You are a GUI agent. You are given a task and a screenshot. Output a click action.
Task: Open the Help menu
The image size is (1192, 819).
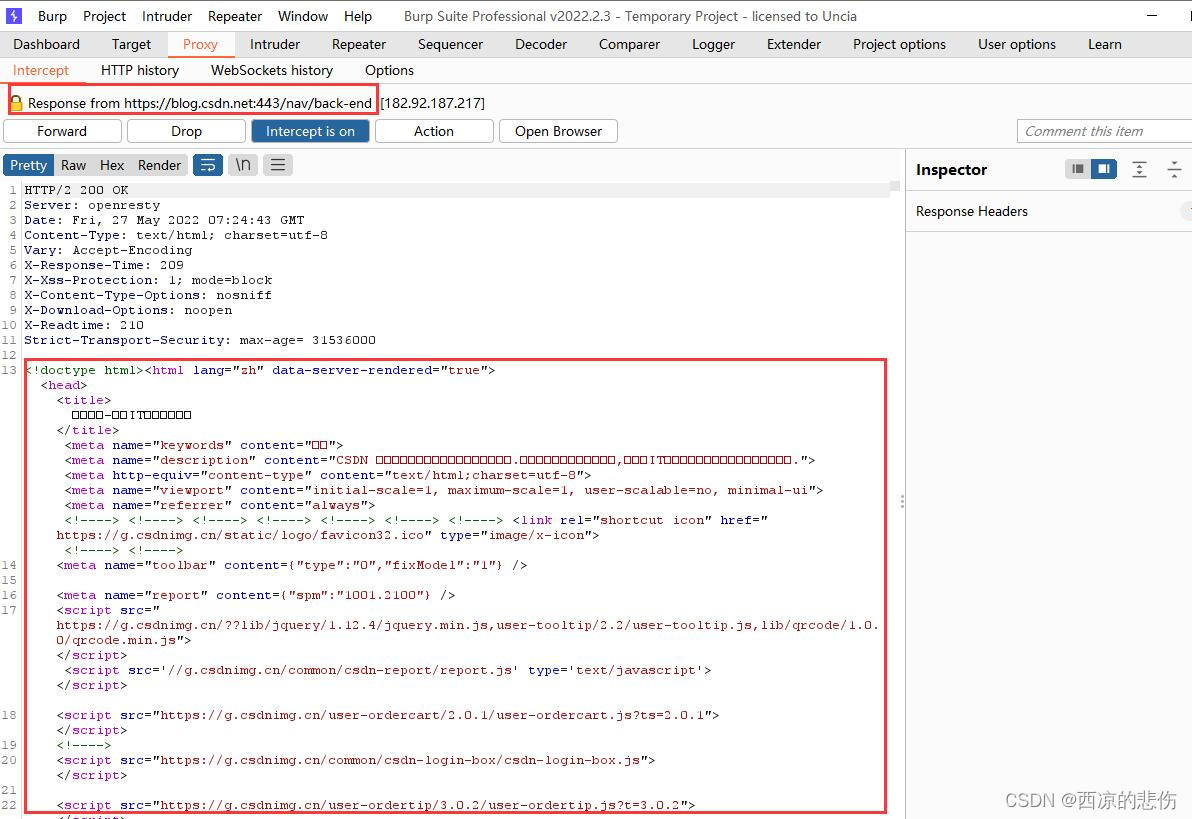[x=357, y=16]
